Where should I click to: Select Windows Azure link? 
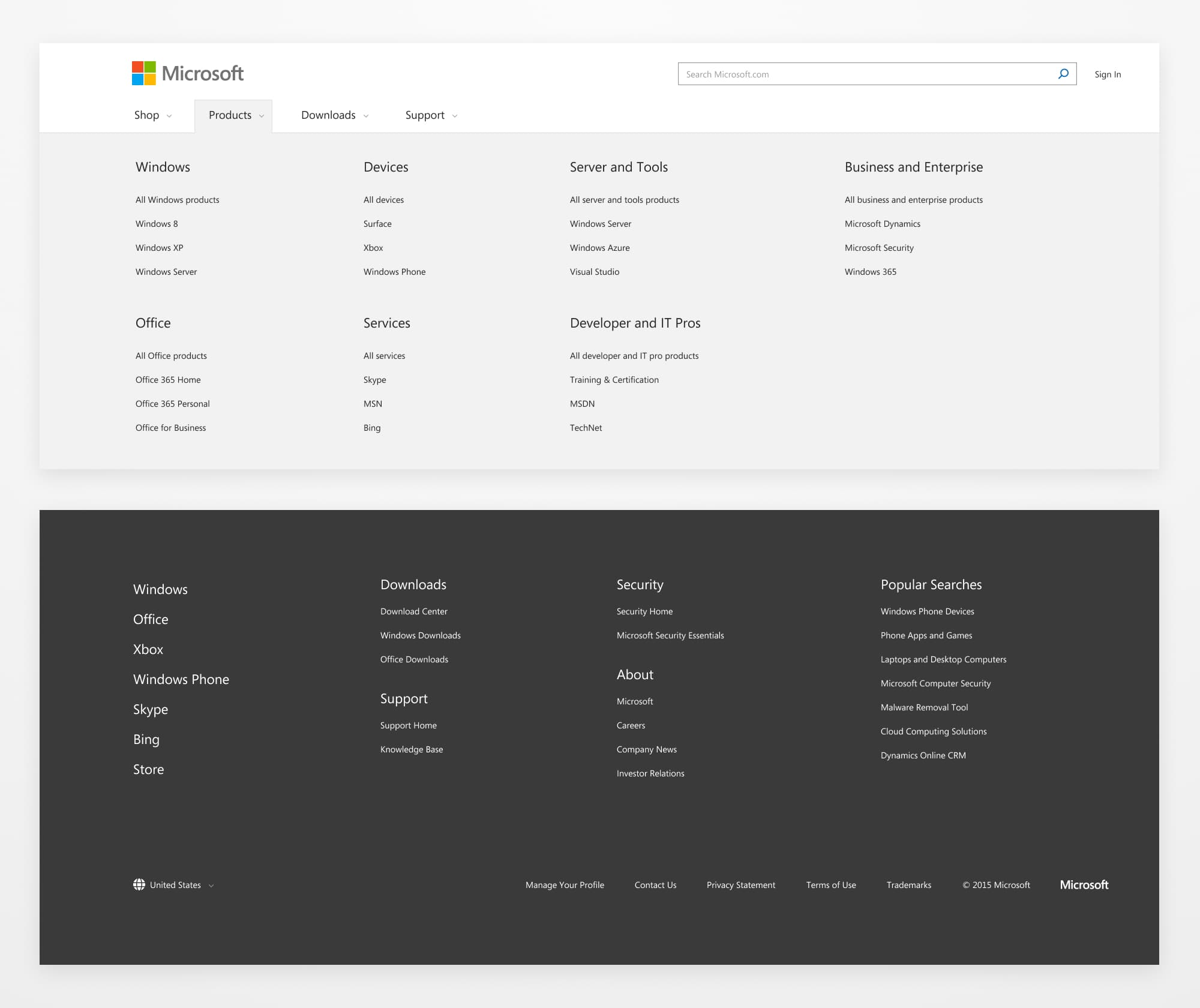600,248
